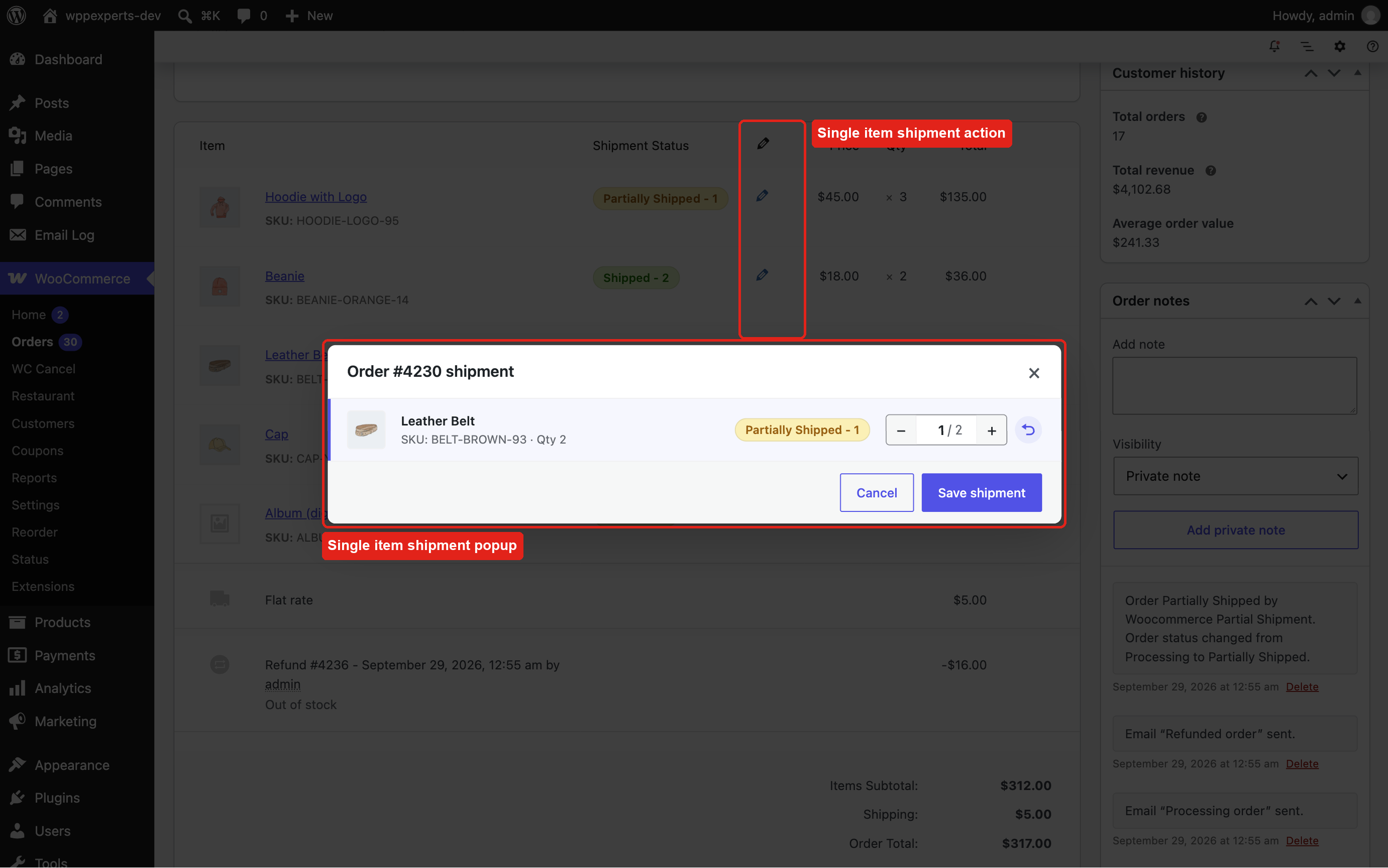The width and height of the screenshot is (1388, 868).
Task: Open the Beanie product link
Action: (285, 276)
